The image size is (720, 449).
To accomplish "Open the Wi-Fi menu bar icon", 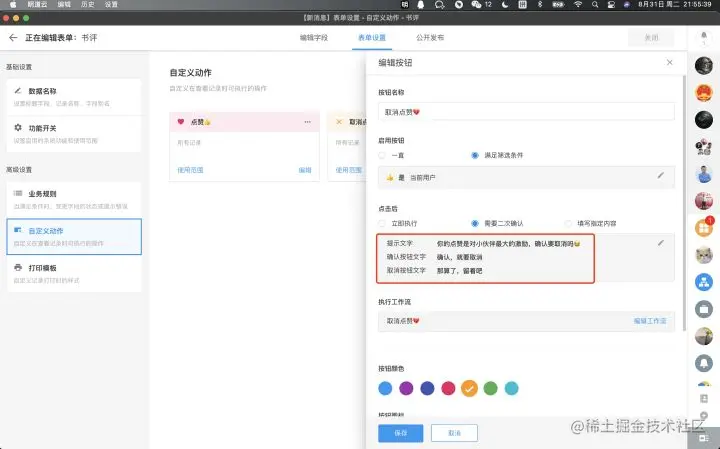I will point(578,5).
